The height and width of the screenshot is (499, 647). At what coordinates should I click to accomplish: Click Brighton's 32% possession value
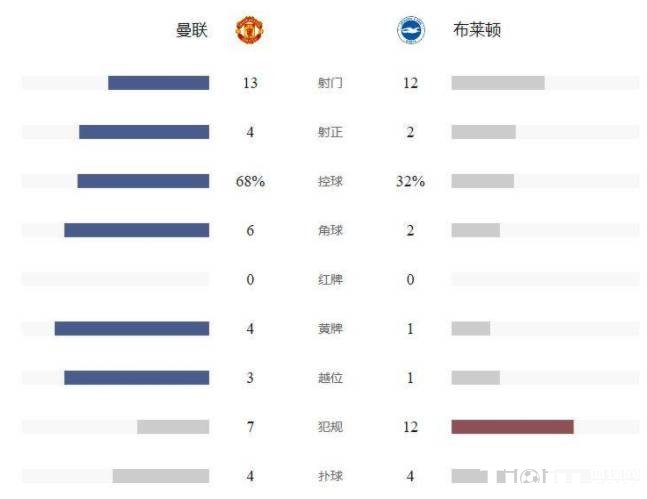(x=410, y=181)
